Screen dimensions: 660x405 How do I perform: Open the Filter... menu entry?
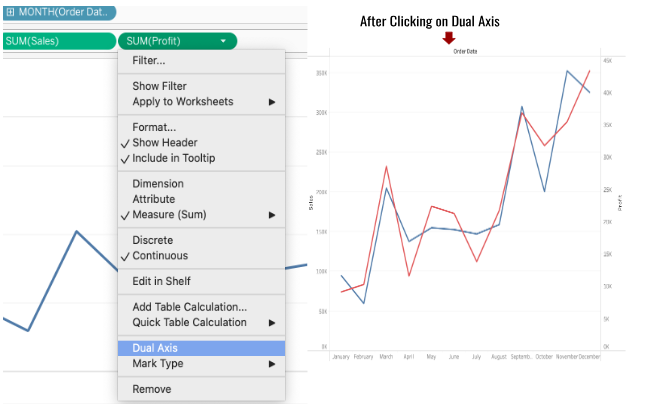pyautogui.click(x=149, y=61)
